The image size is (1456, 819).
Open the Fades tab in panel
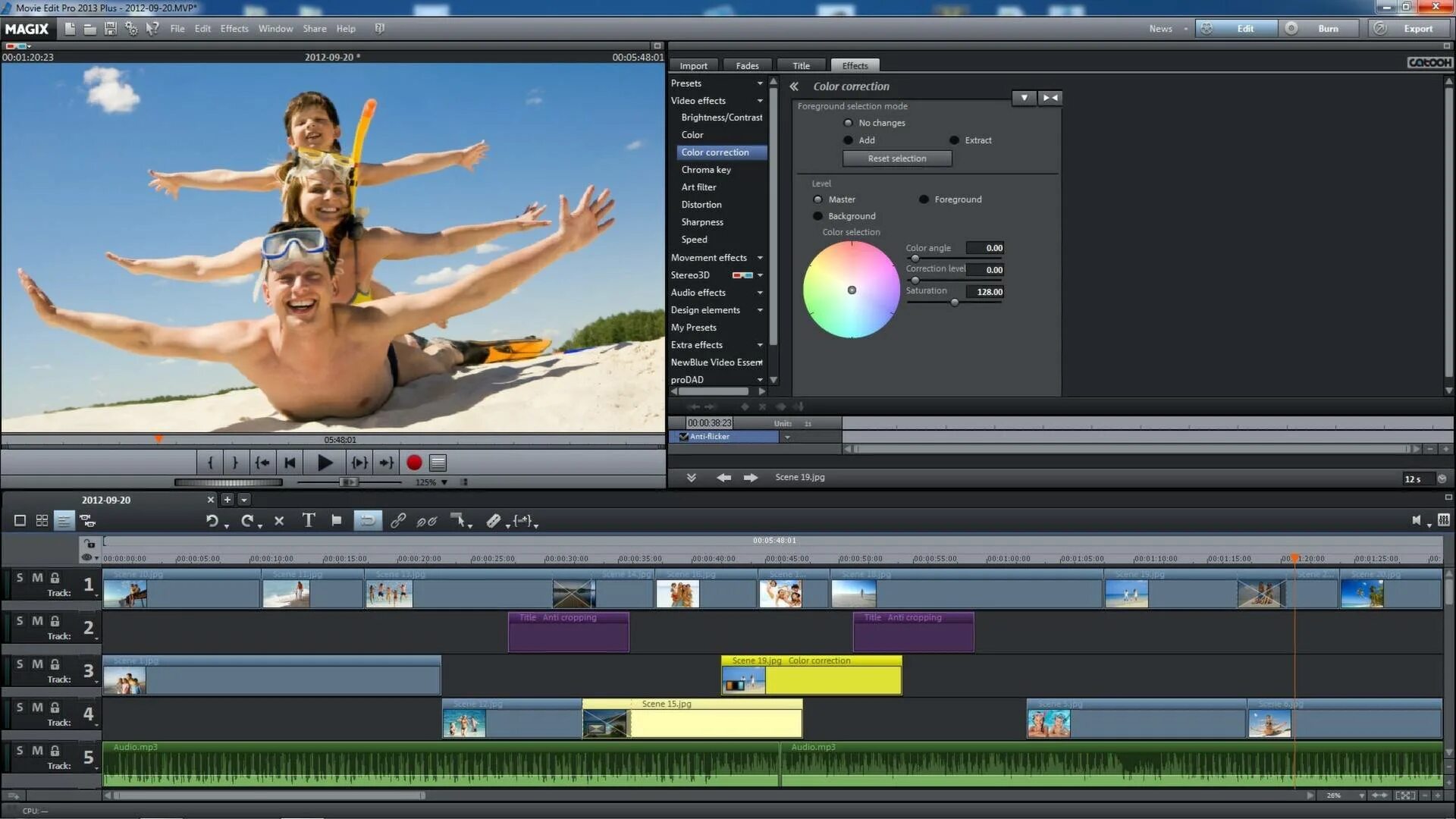point(747,65)
